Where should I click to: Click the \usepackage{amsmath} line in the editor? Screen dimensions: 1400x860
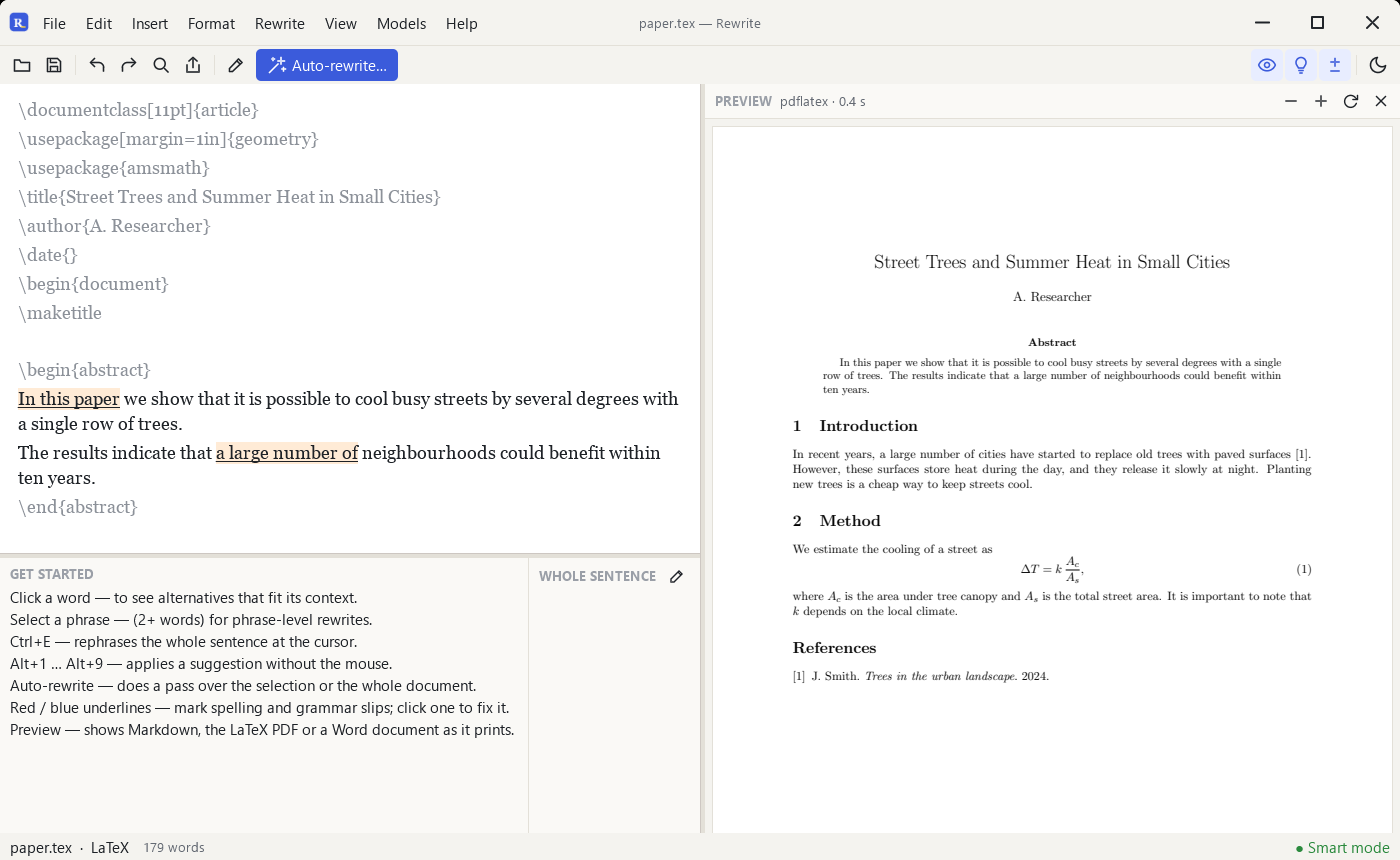click(x=114, y=168)
